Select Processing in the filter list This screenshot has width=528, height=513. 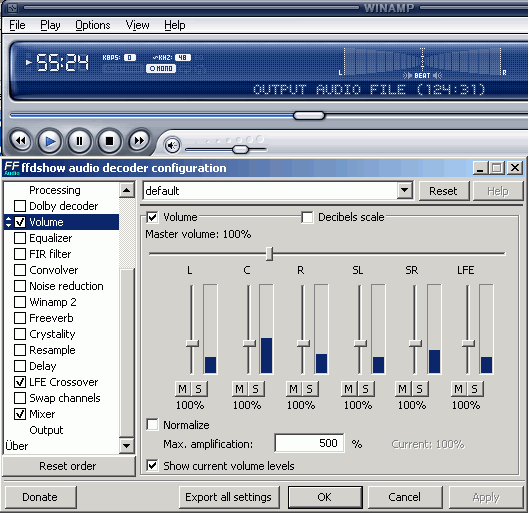[x=55, y=190]
